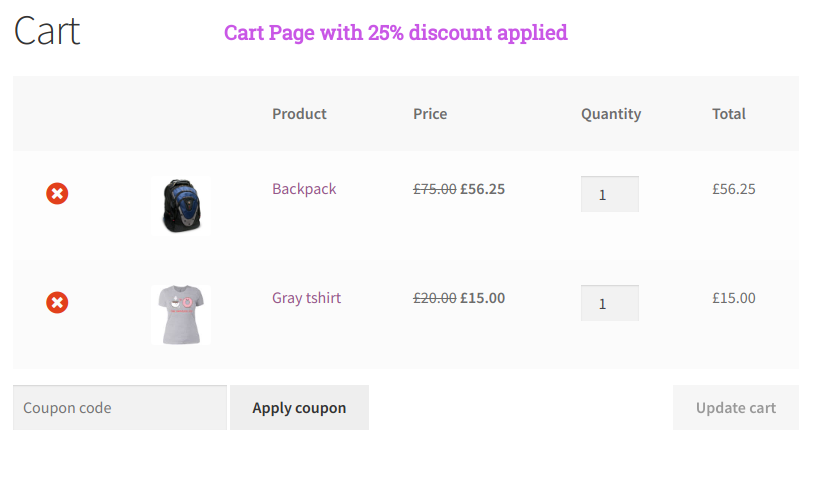
Task: Remove Backpack from the cart
Action: [x=57, y=194]
